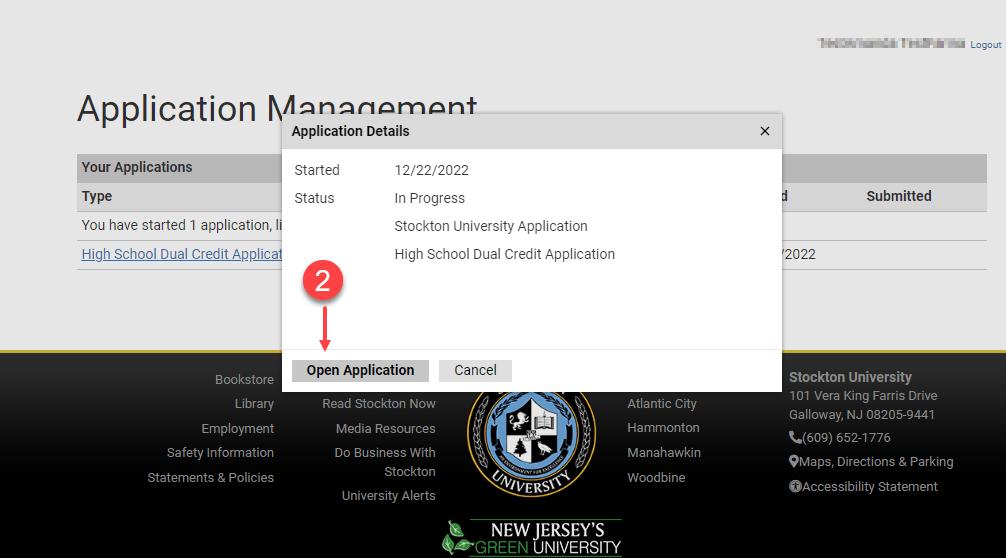Click Galloway, NJ 08205-9441 address line

tap(862, 415)
